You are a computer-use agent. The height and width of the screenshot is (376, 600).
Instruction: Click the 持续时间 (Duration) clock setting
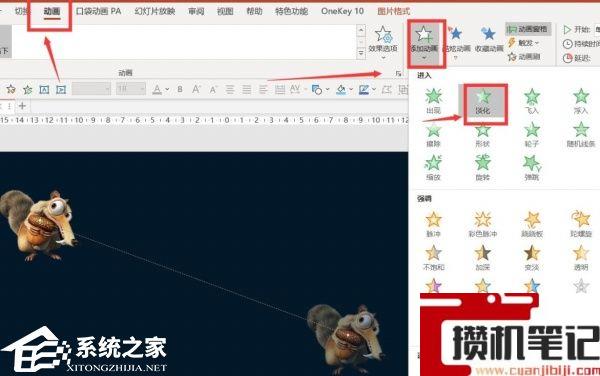pyautogui.click(x=581, y=44)
